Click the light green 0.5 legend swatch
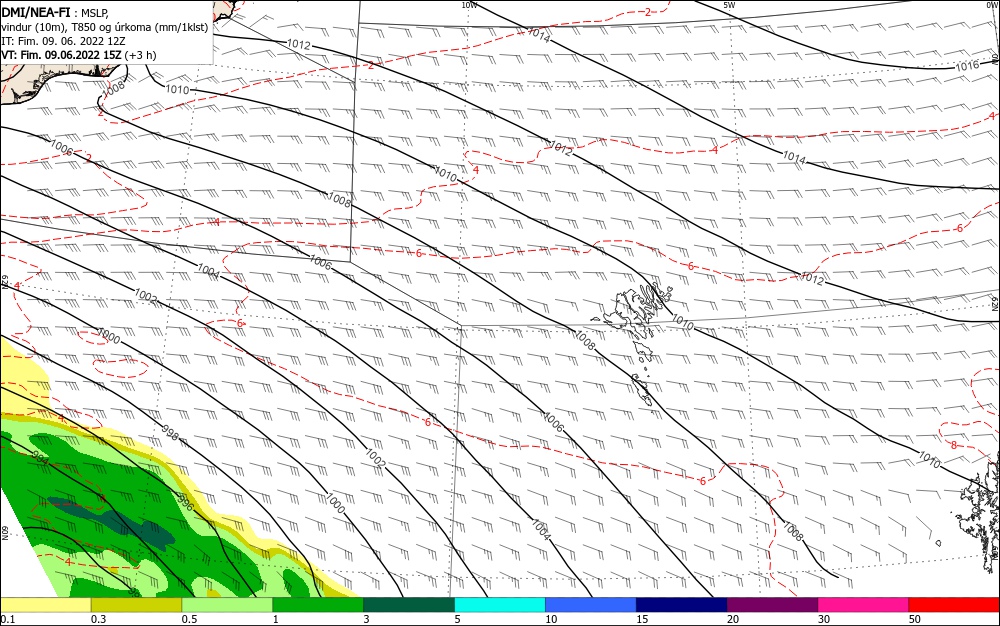The width and height of the screenshot is (1000, 626). 227,605
